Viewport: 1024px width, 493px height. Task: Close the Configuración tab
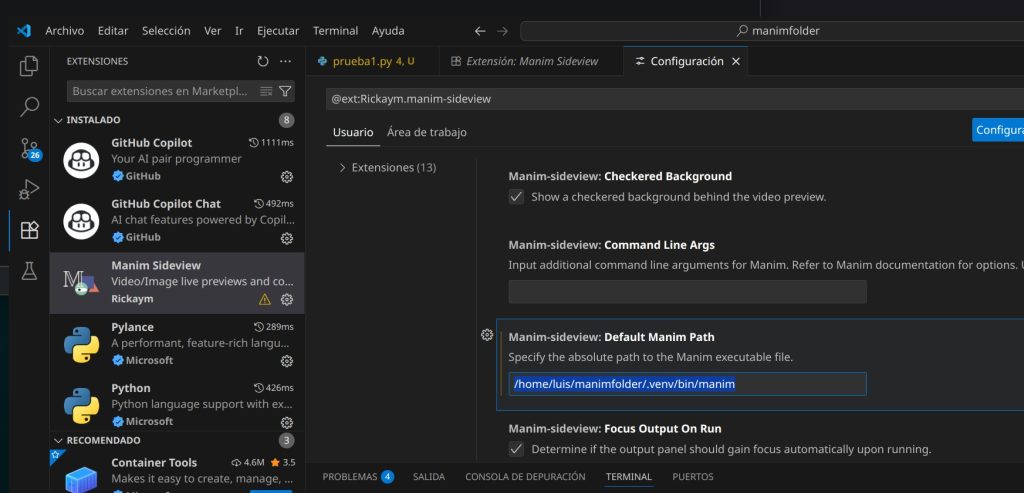pos(736,61)
